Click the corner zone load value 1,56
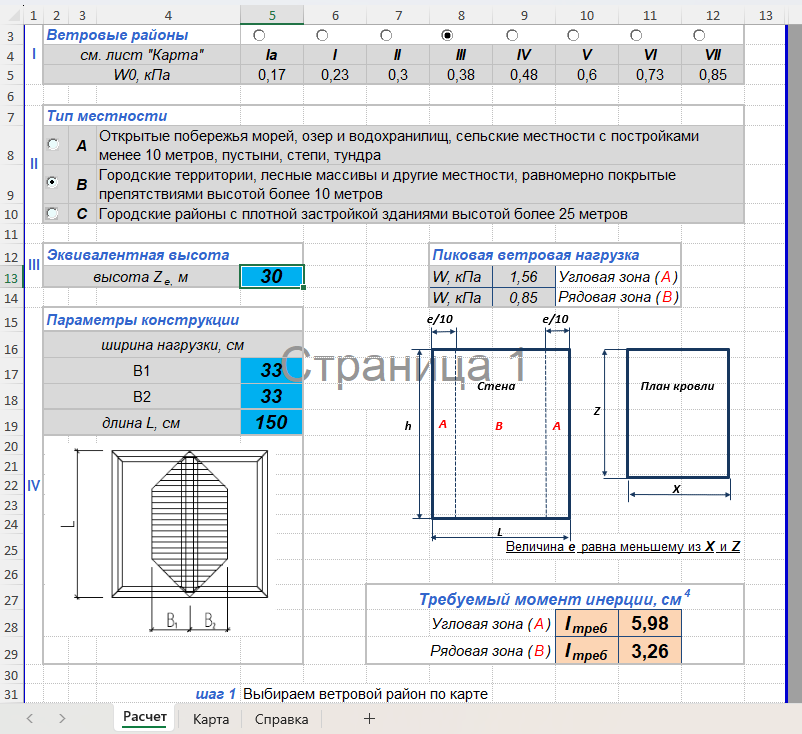 click(x=524, y=277)
